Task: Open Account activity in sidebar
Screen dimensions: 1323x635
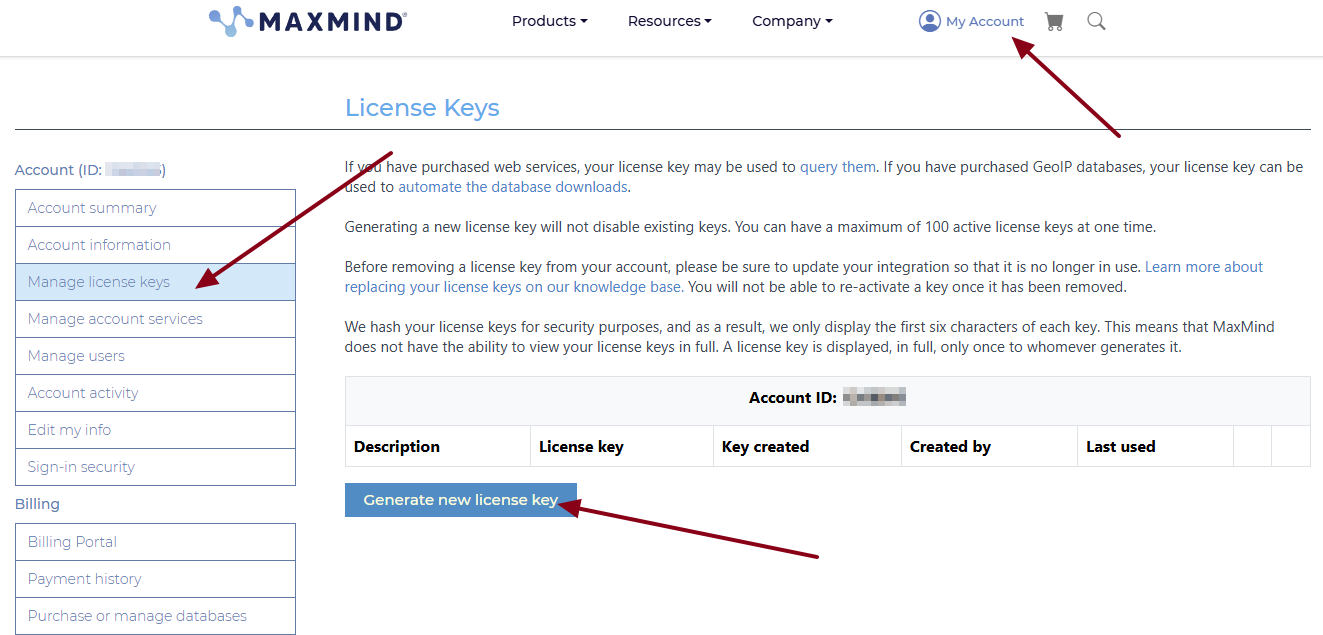Action: click(155, 393)
